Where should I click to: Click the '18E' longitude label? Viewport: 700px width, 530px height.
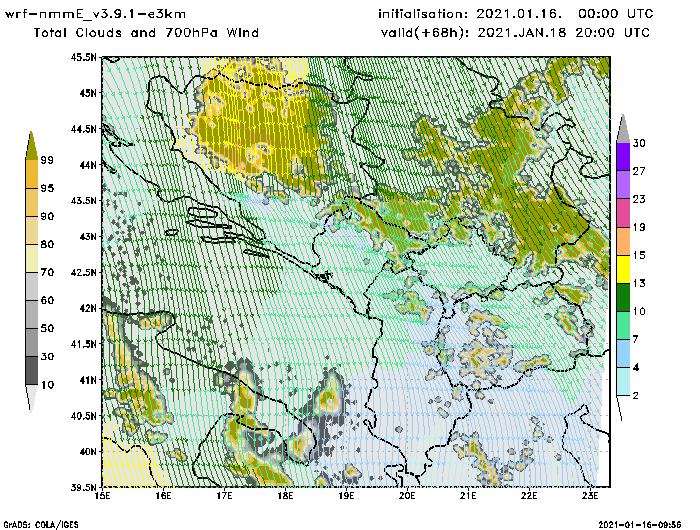click(285, 496)
